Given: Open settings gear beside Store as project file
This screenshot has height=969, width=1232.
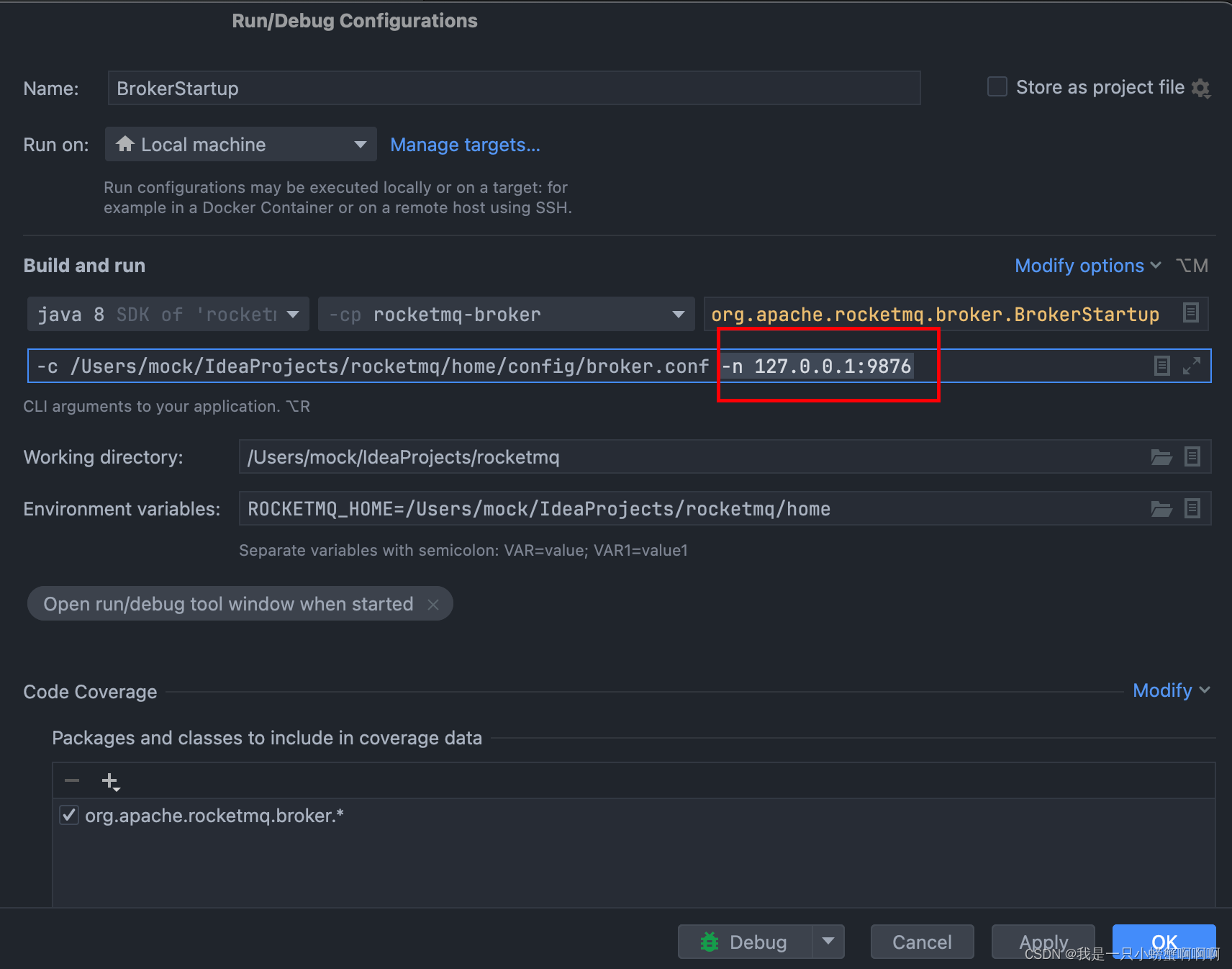Looking at the screenshot, I should pyautogui.click(x=1201, y=88).
